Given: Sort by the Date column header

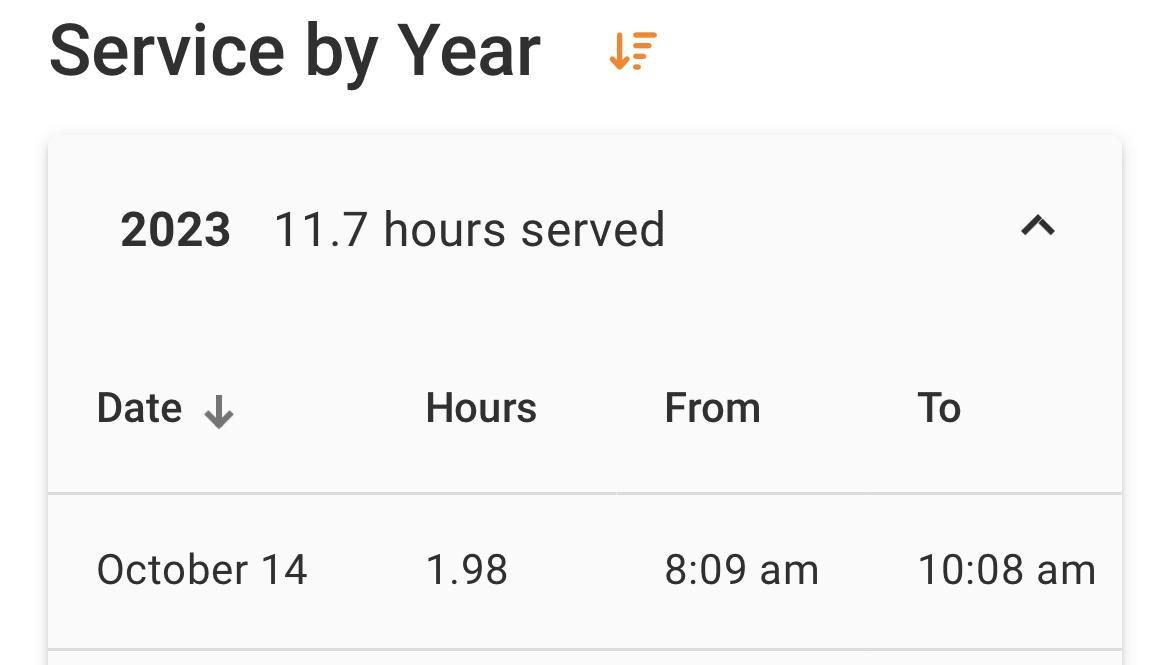Looking at the screenshot, I should pos(140,408).
